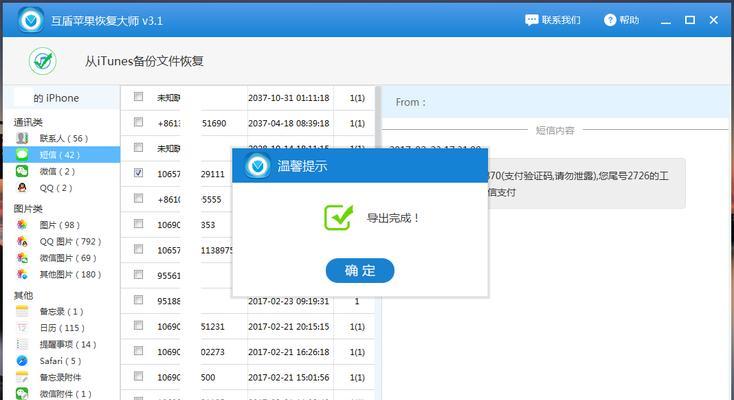The width and height of the screenshot is (734, 400).
Task: Select the 微信图片 (69) icon
Action: (x=22, y=258)
